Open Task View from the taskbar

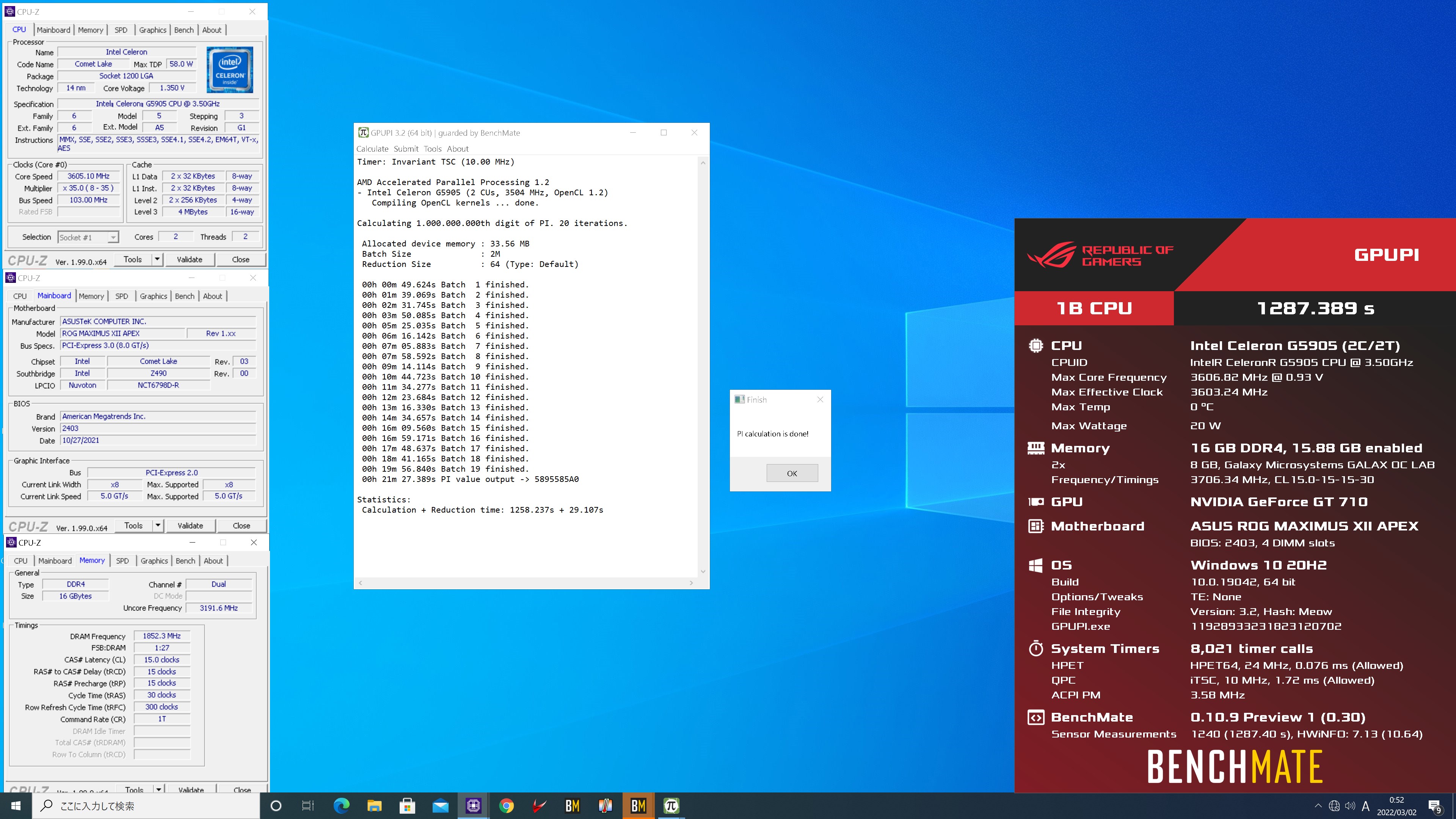pyautogui.click(x=308, y=805)
